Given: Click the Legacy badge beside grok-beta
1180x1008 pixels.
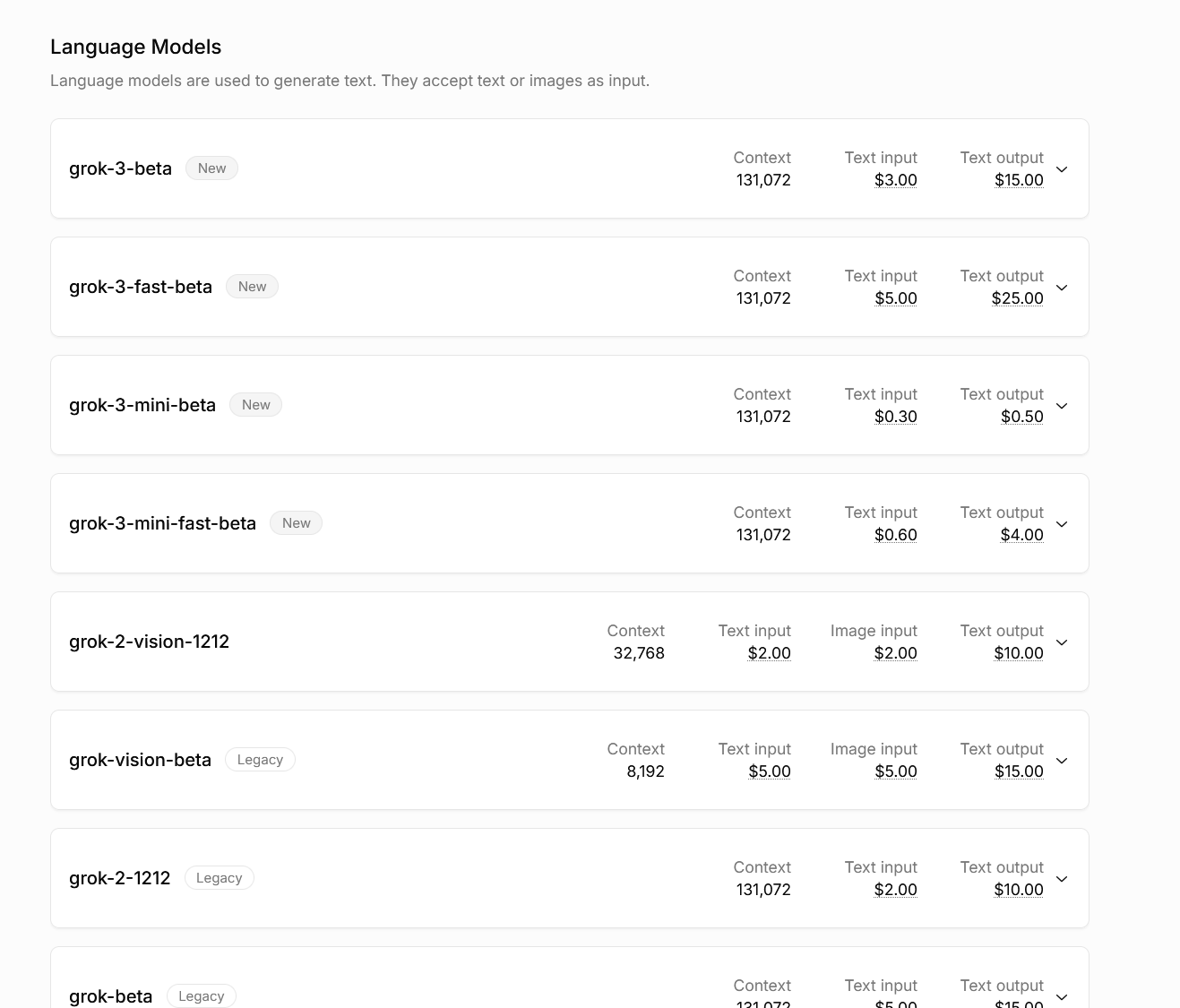Looking at the screenshot, I should [x=201, y=996].
